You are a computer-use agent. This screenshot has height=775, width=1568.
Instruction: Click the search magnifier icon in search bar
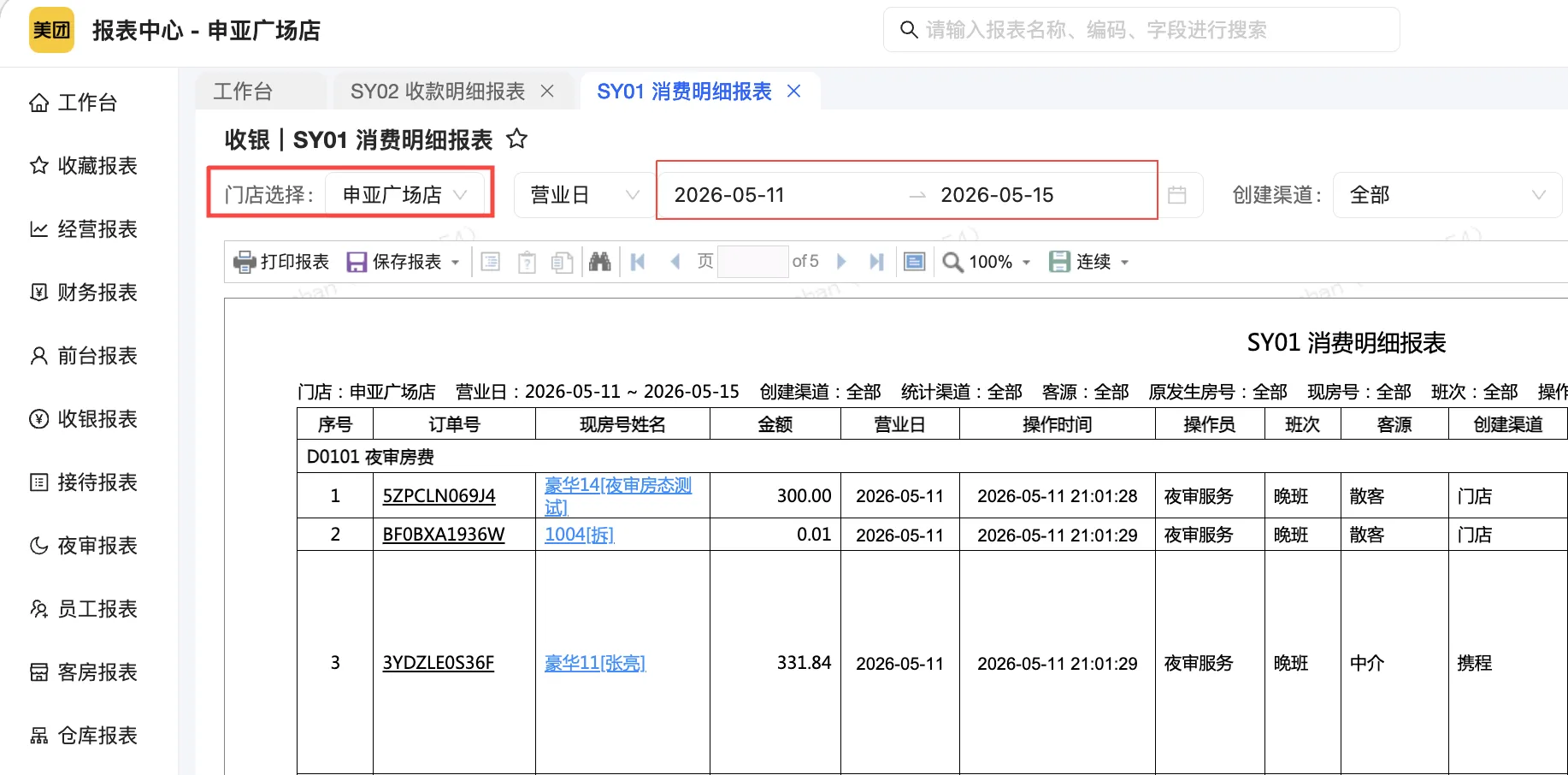(909, 30)
